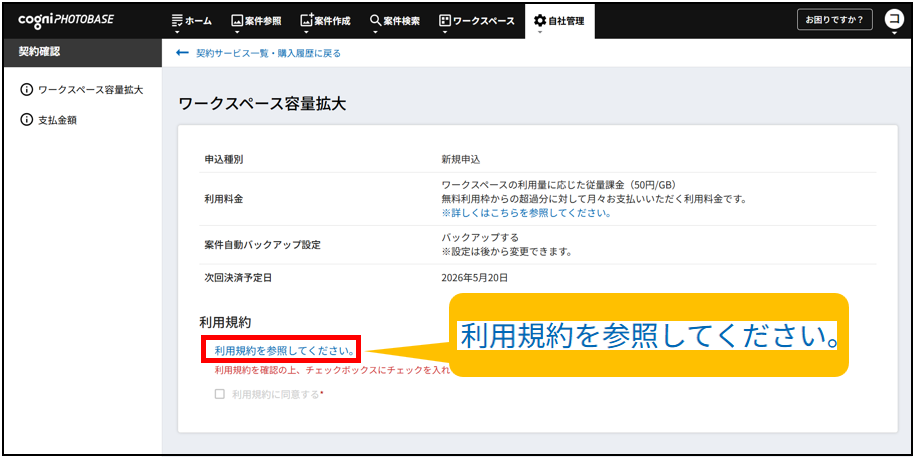
Task: Select 支払金額 in the left sidebar
Action: click(x=57, y=120)
